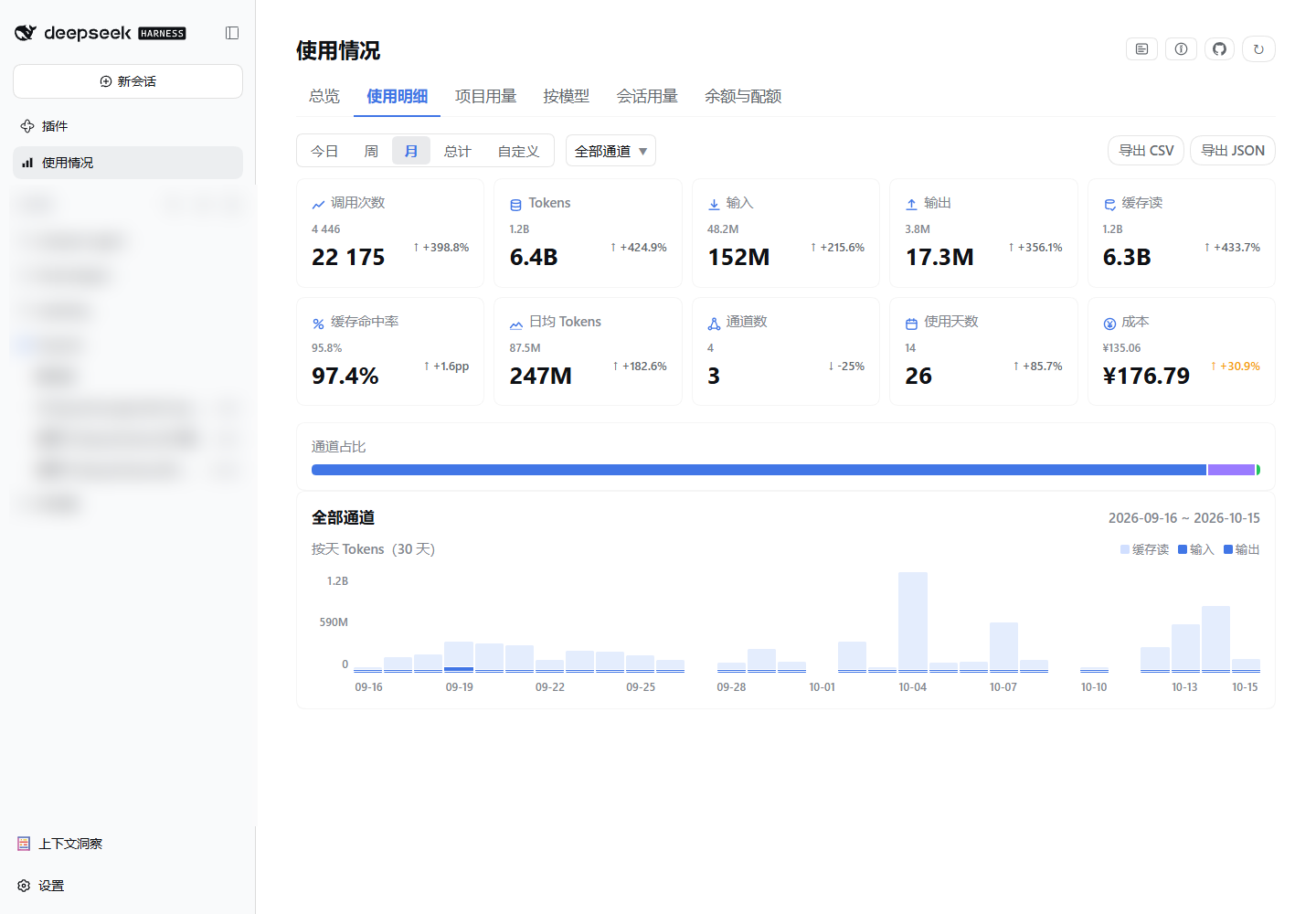Click the green segment of 通道占比 bar
This screenshot has width=1316, height=914.
[x=1258, y=470]
